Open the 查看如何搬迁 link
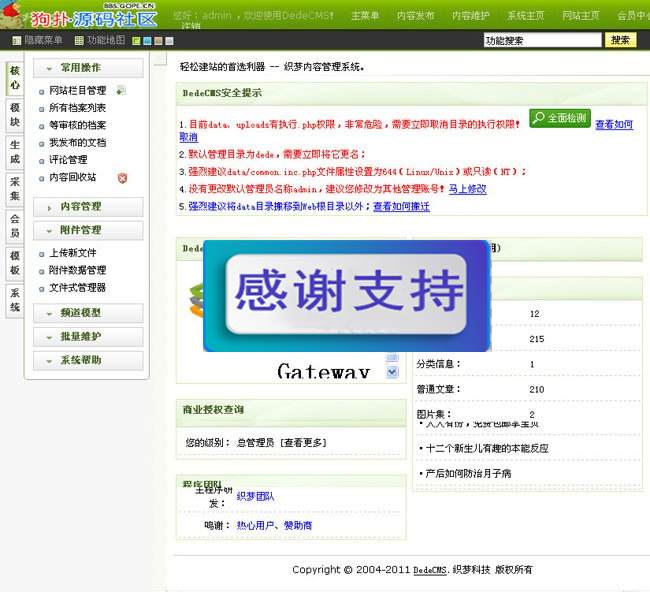Image resolution: width=650 pixels, height=592 pixels. (x=401, y=206)
